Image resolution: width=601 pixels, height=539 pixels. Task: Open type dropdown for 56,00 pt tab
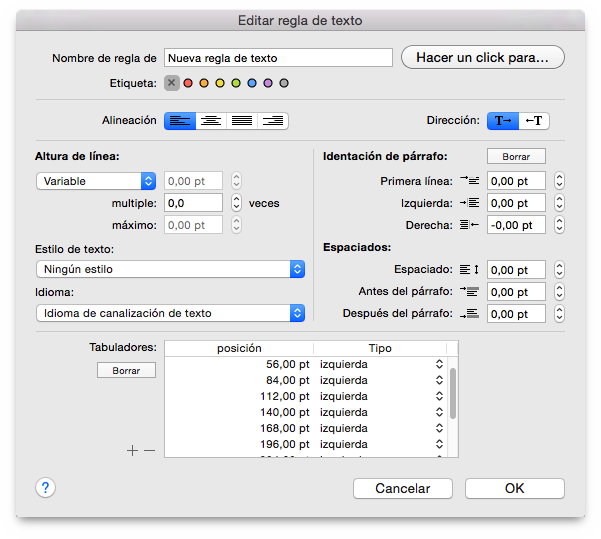(439, 364)
